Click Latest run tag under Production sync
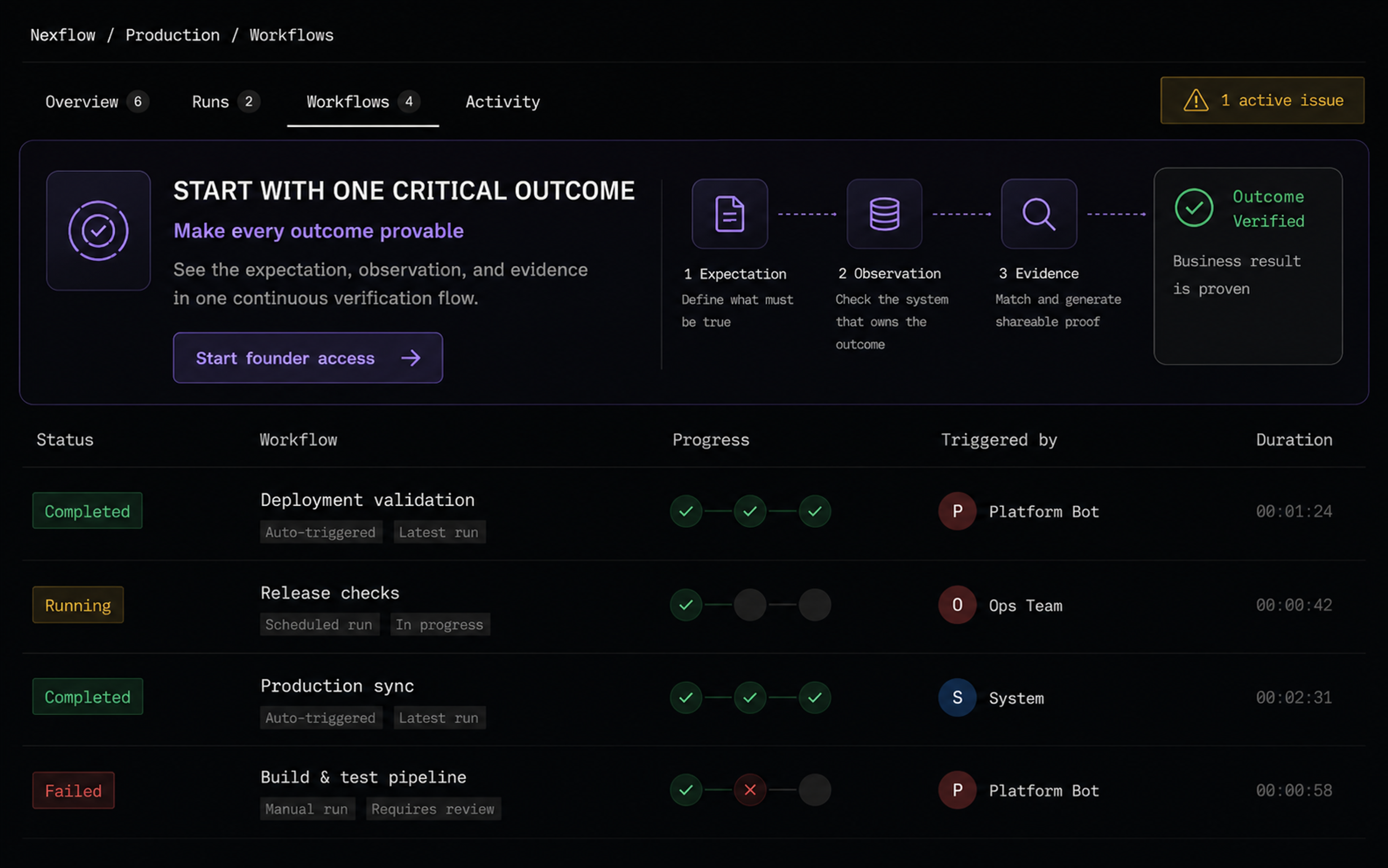 click(x=439, y=718)
